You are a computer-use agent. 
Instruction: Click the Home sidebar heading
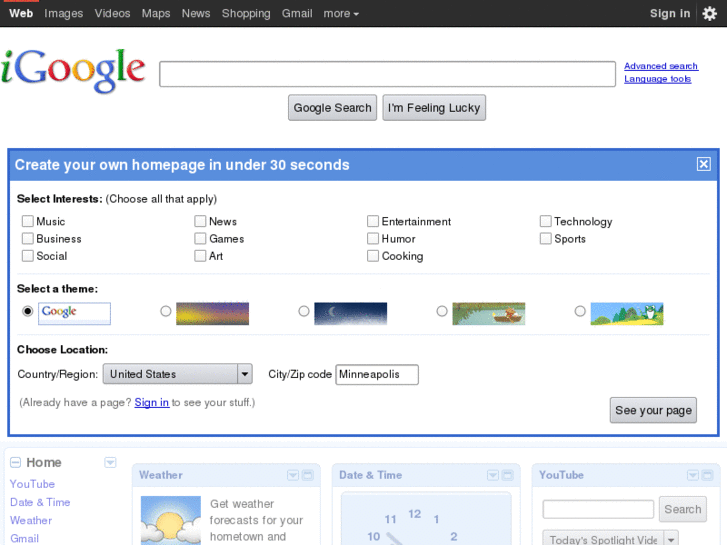tap(44, 462)
